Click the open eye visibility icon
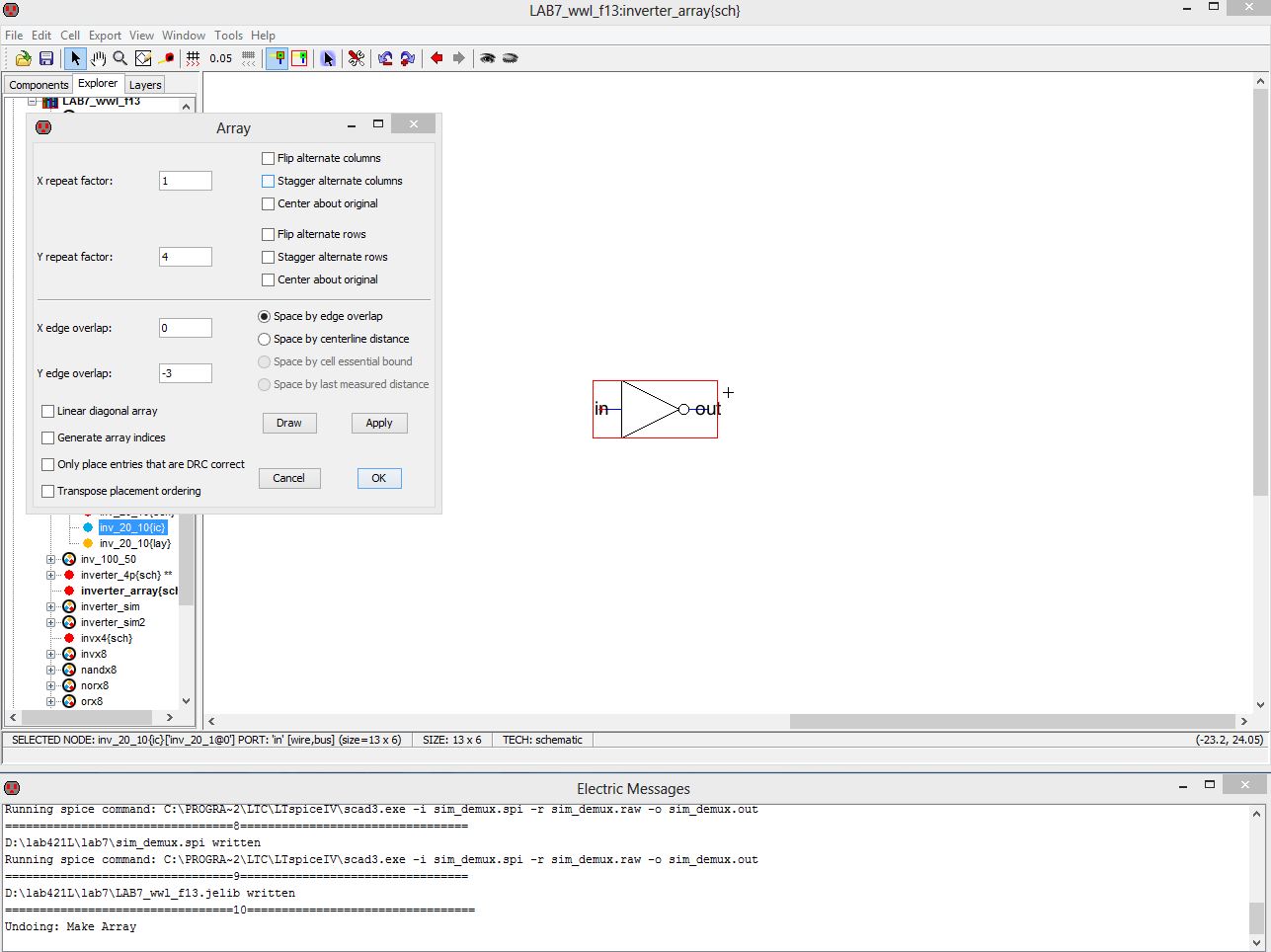This screenshot has width=1271, height=952. 487,58
